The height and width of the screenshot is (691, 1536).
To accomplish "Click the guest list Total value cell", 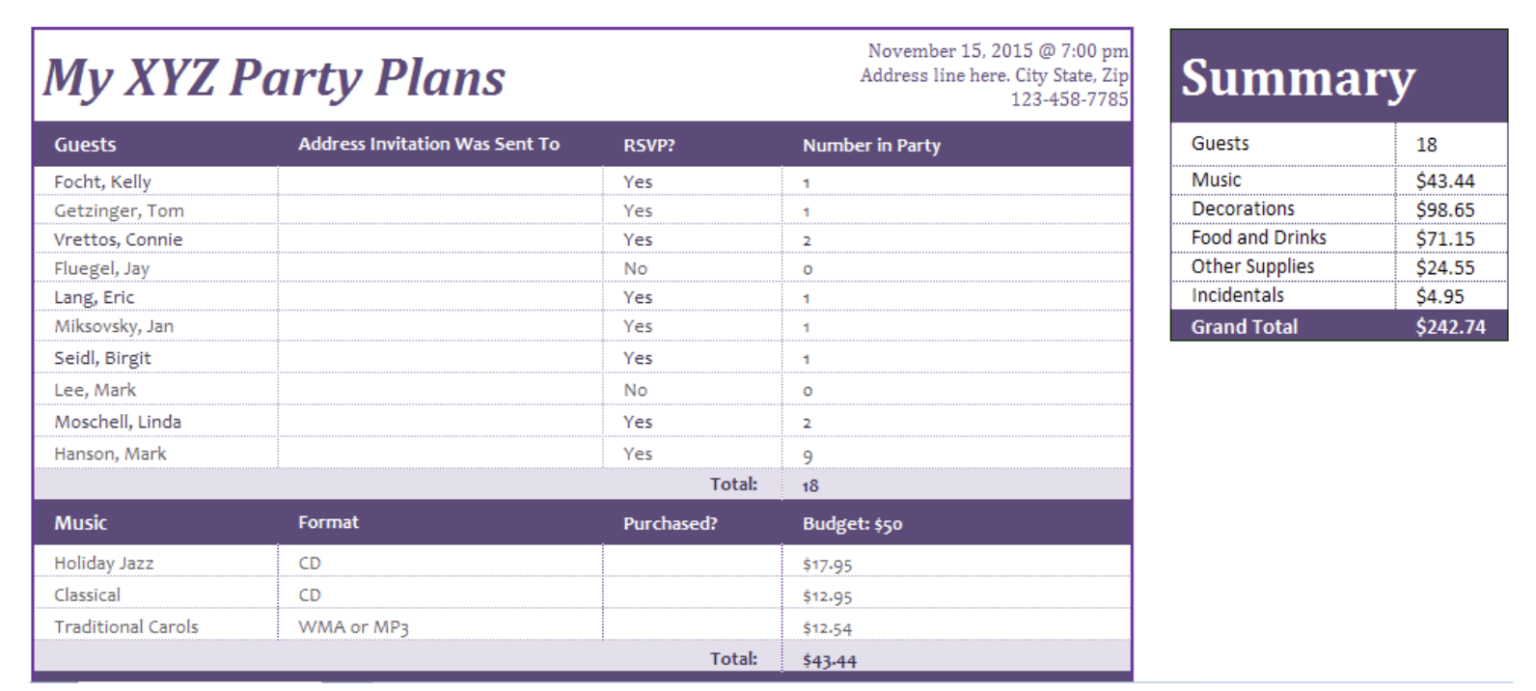I will (x=810, y=485).
